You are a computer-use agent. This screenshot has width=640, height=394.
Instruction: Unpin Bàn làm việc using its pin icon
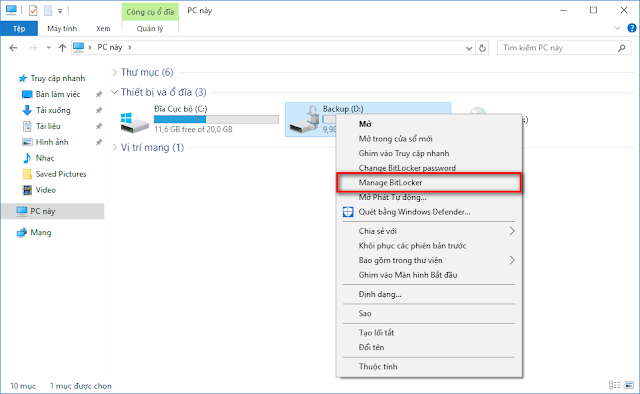click(x=98, y=94)
